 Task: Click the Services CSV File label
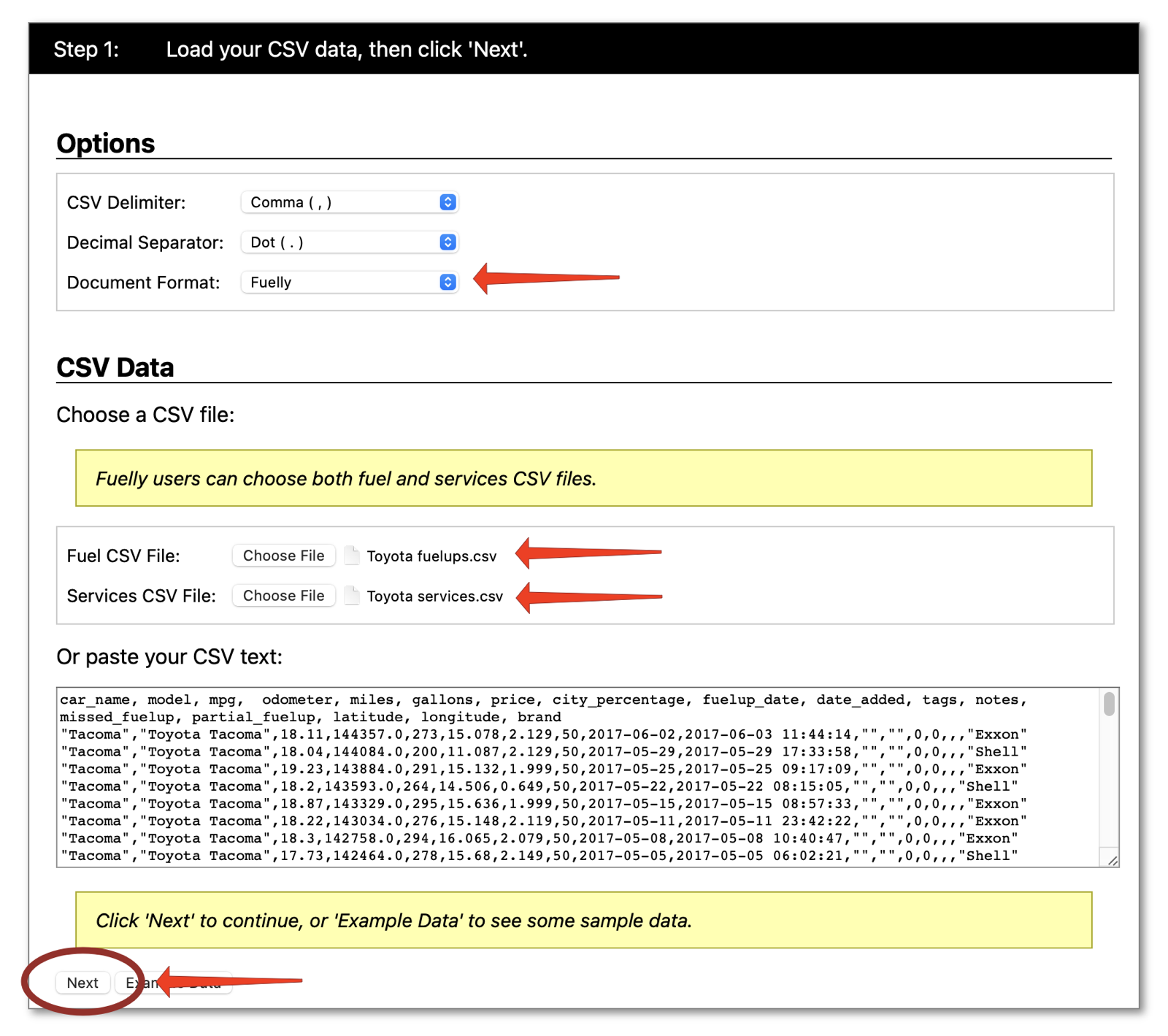pyautogui.click(x=142, y=596)
